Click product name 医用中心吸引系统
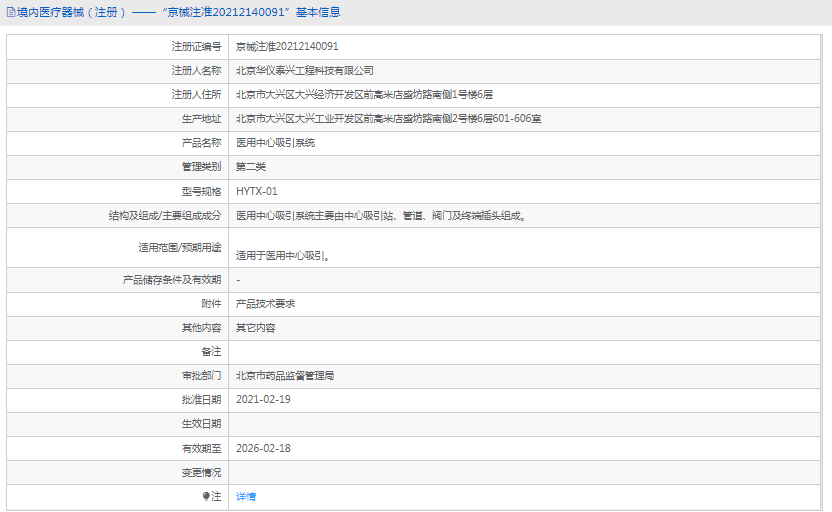832x512 pixels. click(x=275, y=143)
